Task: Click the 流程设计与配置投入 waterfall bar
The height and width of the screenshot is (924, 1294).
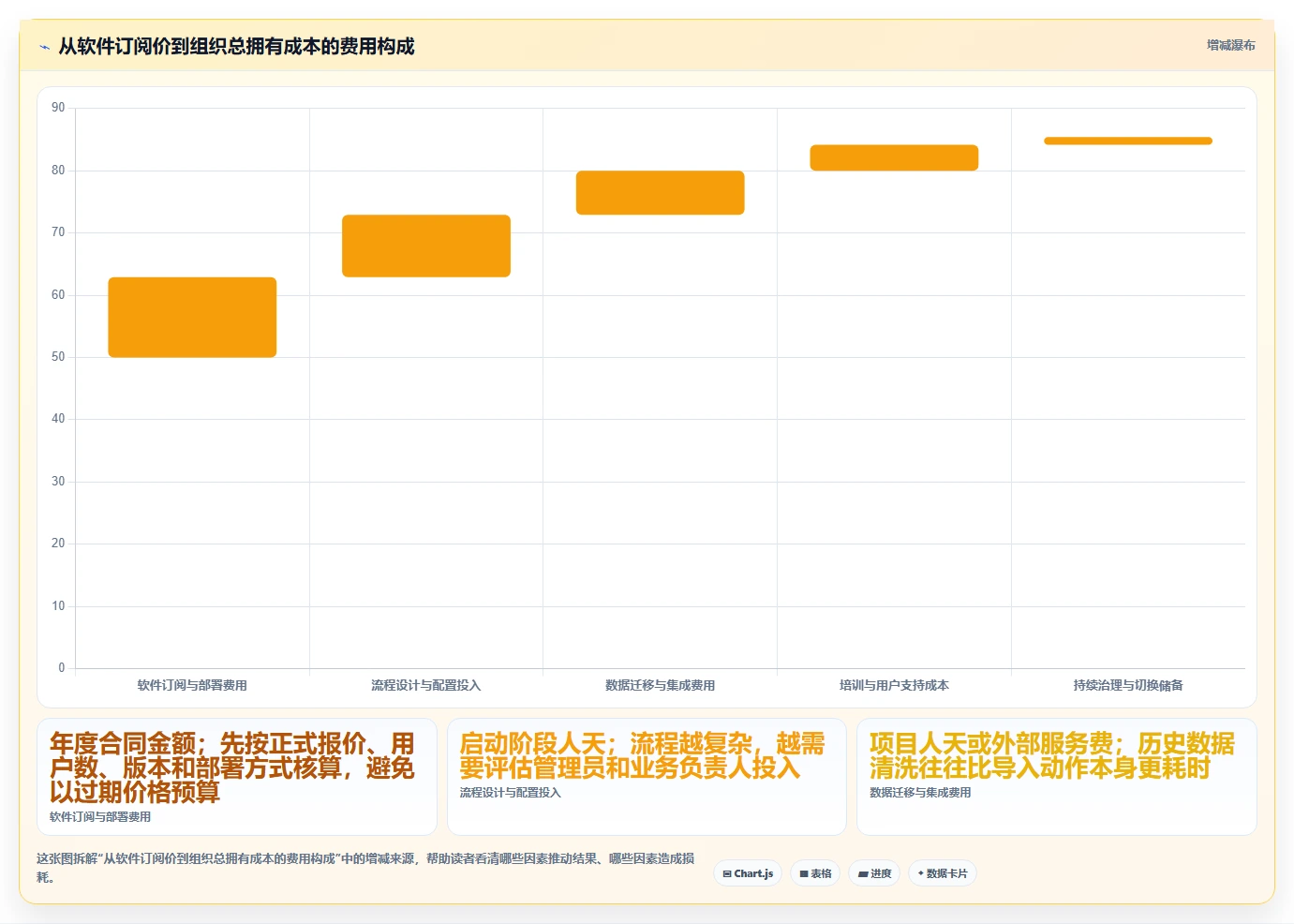Action: tap(426, 246)
